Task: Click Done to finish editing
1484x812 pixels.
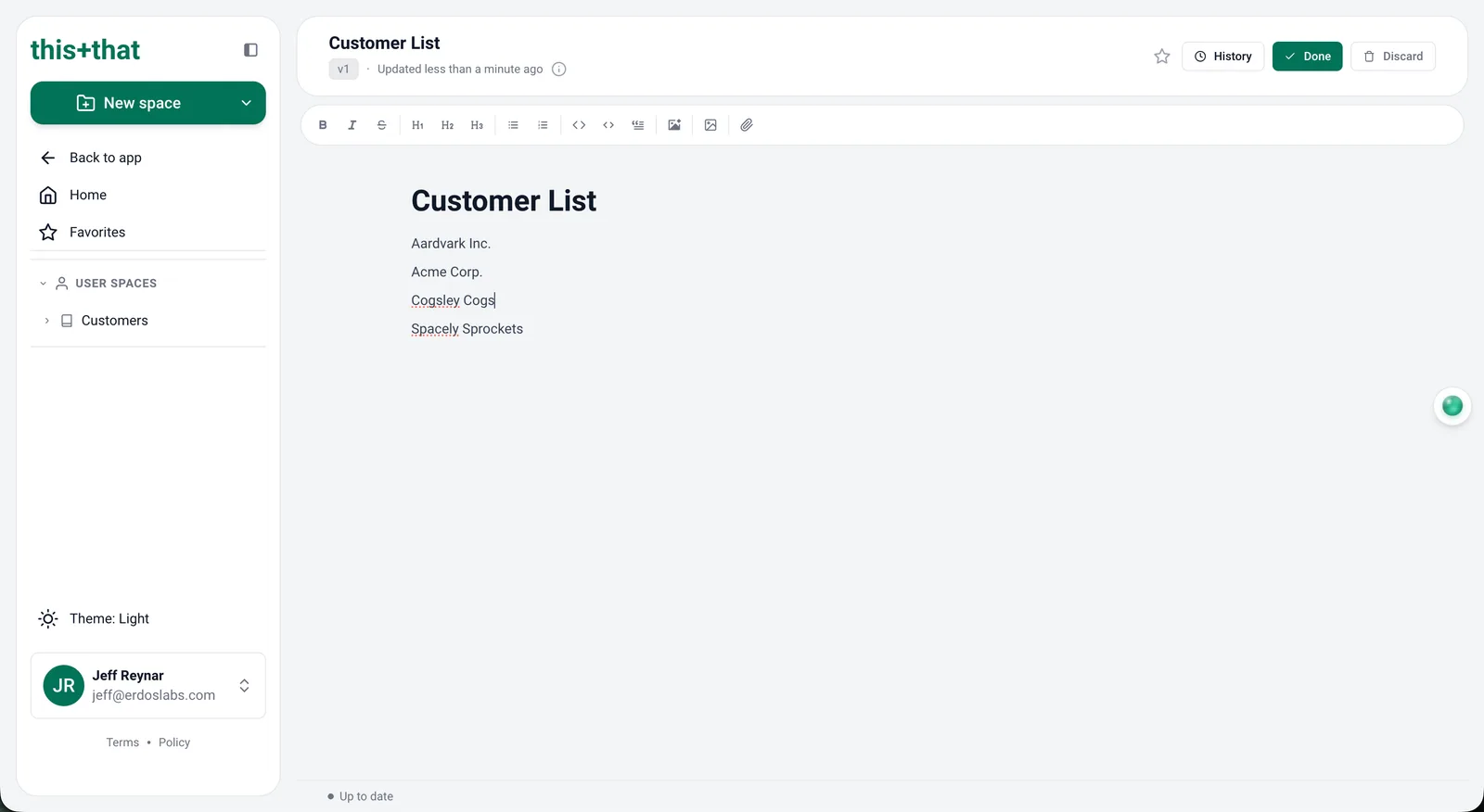Action: coord(1307,57)
